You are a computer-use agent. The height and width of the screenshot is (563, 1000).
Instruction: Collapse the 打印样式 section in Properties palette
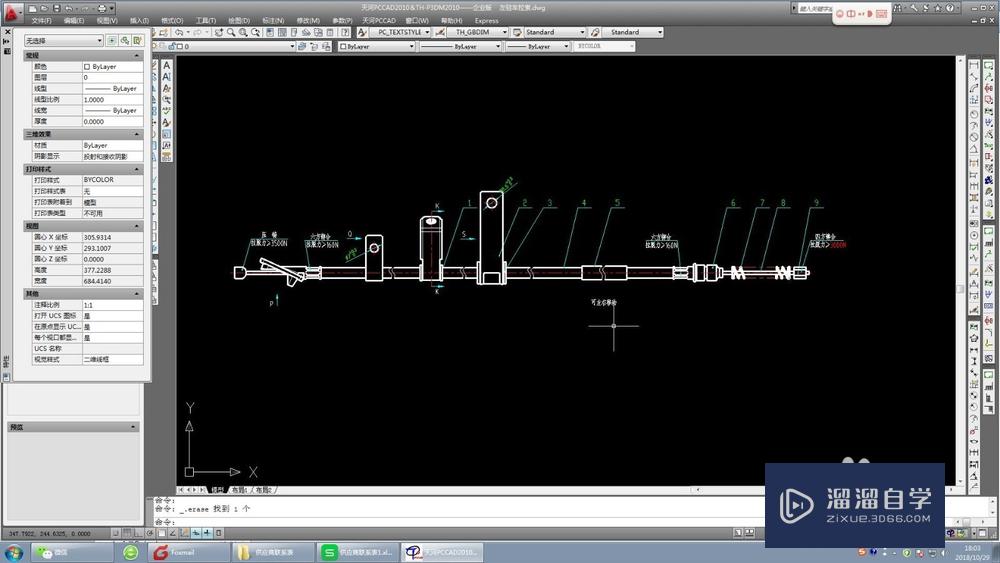[136, 169]
